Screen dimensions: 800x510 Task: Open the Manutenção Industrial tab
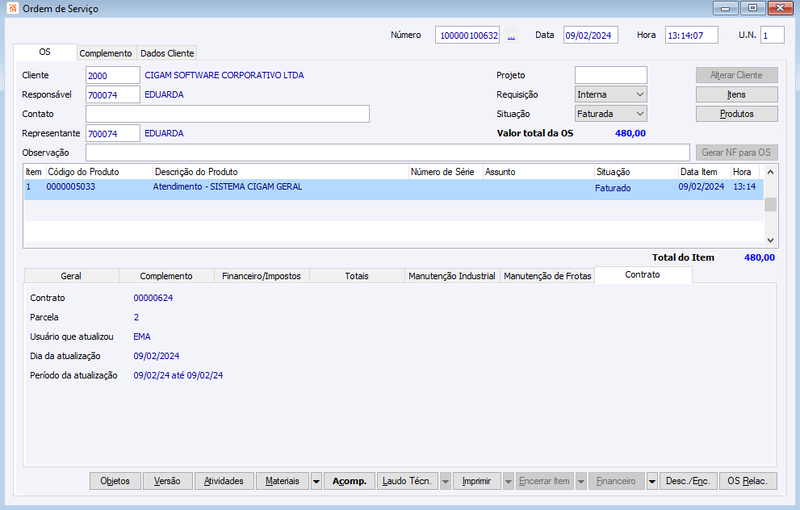point(452,276)
